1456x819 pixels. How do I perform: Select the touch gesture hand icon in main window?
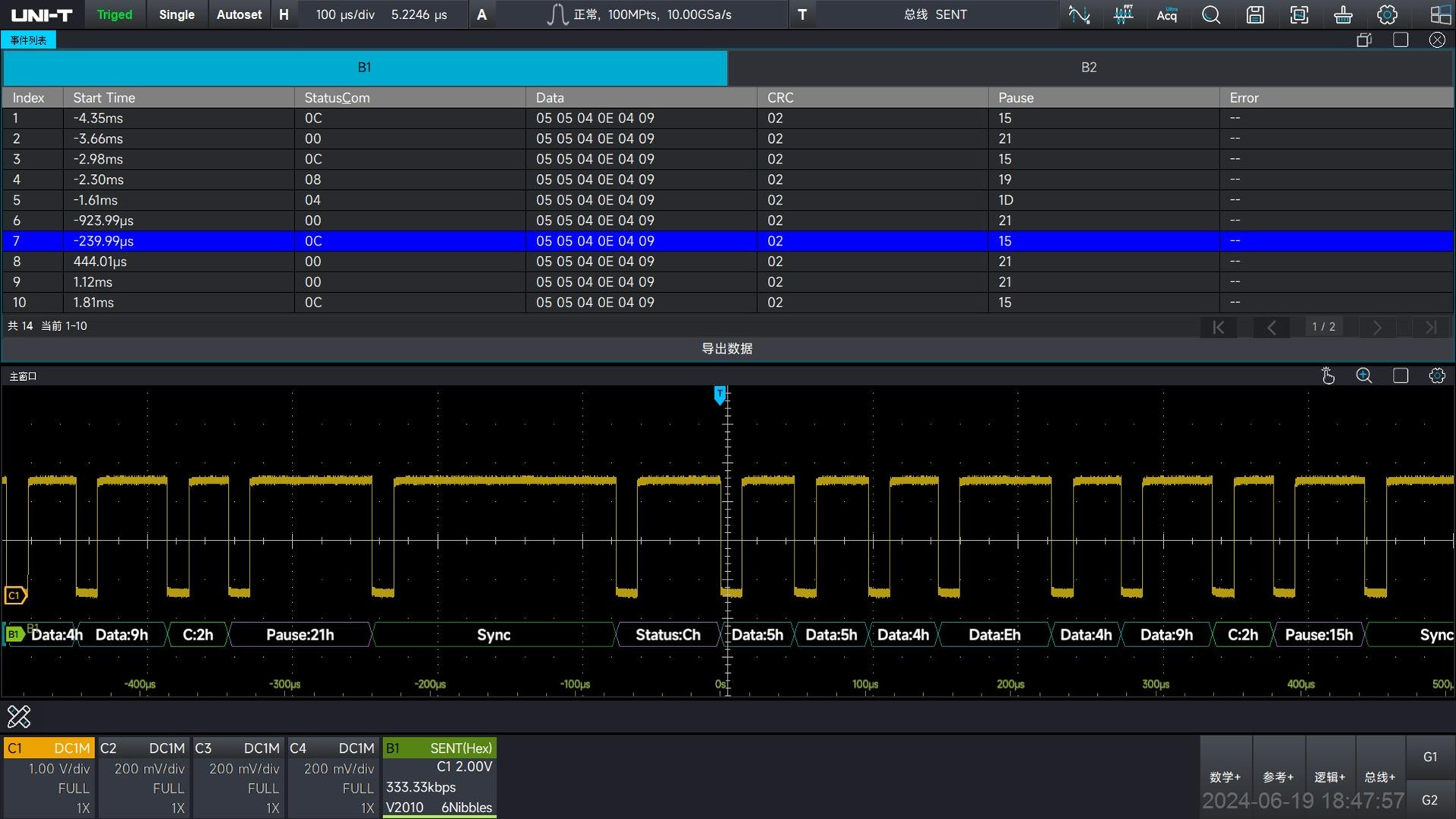click(1328, 376)
